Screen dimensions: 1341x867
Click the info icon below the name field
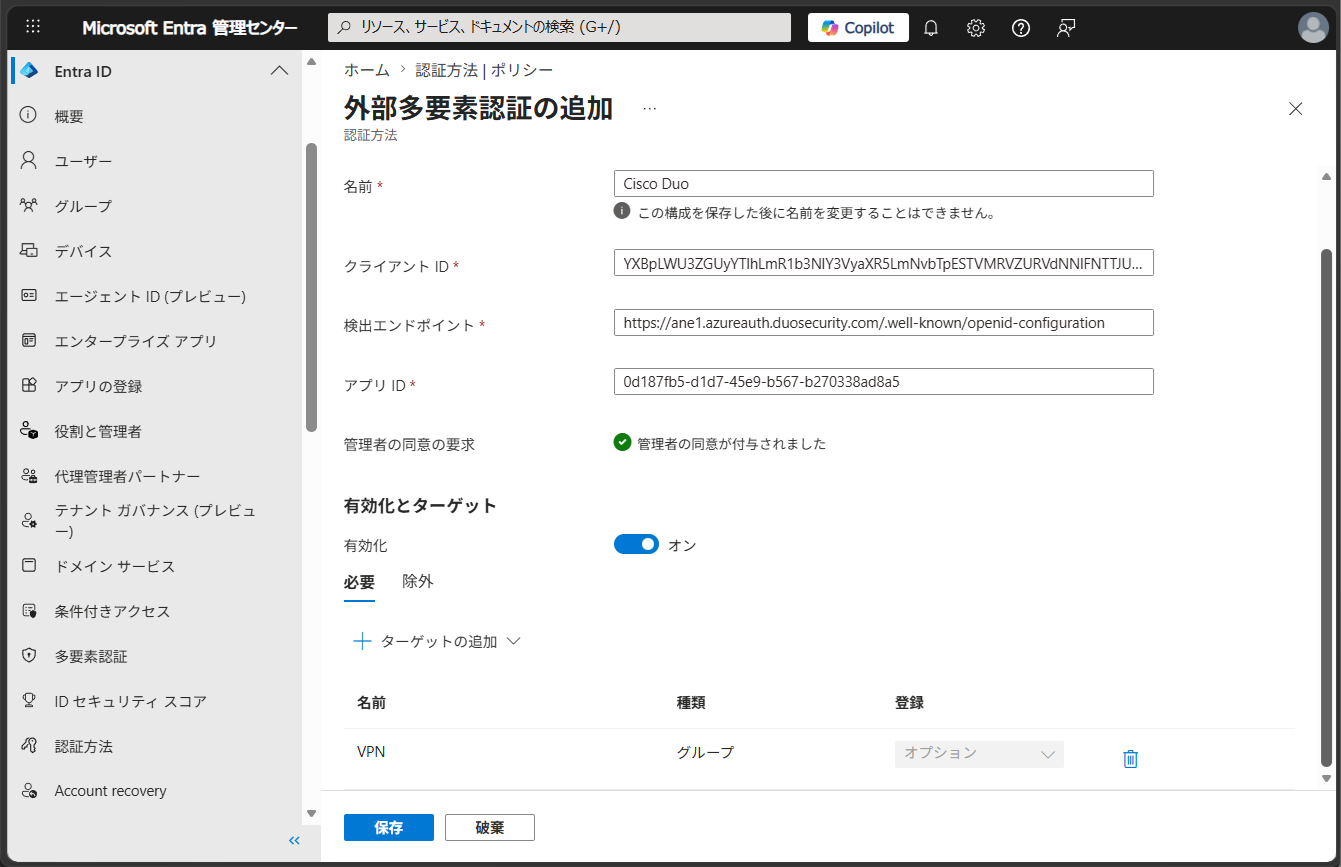click(622, 211)
